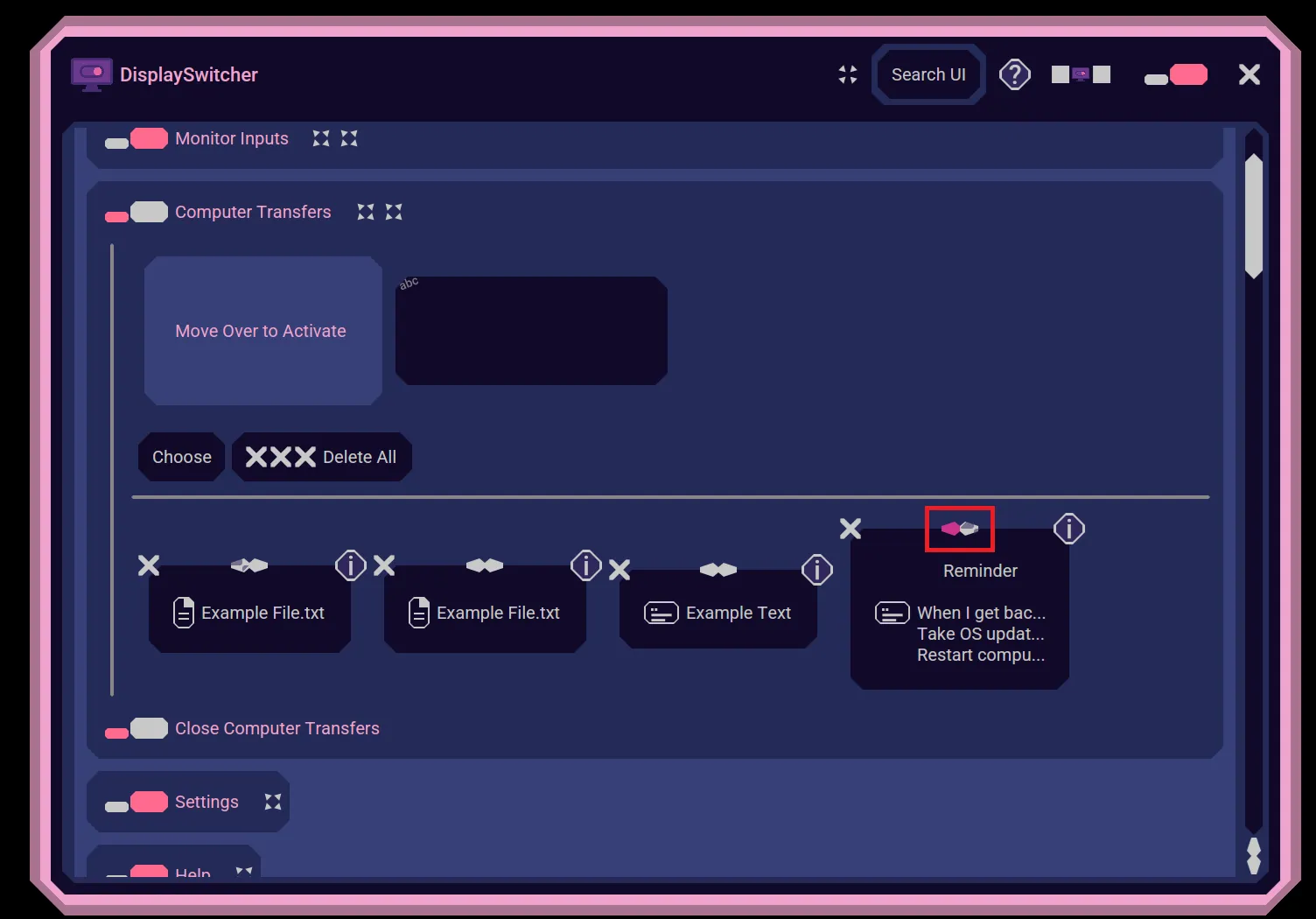Open info icon of second Example File.txt card
This screenshot has width=1316, height=919.
pos(586,565)
